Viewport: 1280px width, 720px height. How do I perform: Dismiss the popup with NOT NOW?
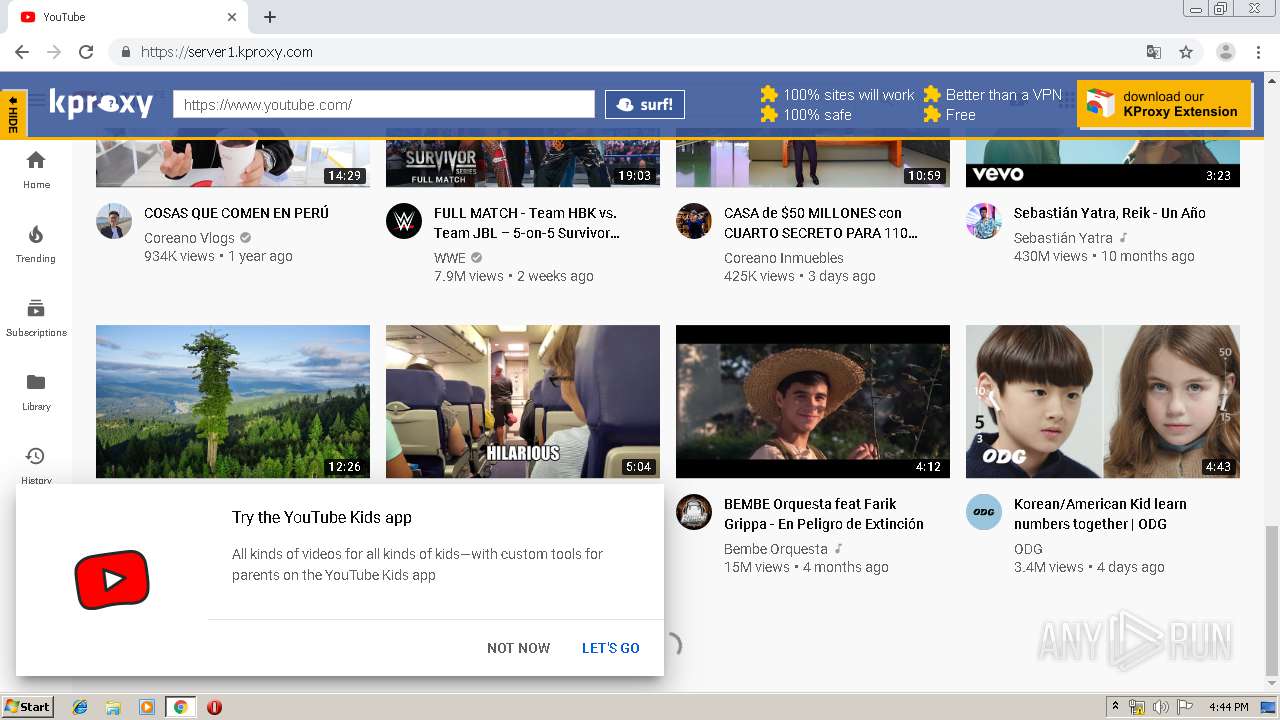[x=518, y=648]
